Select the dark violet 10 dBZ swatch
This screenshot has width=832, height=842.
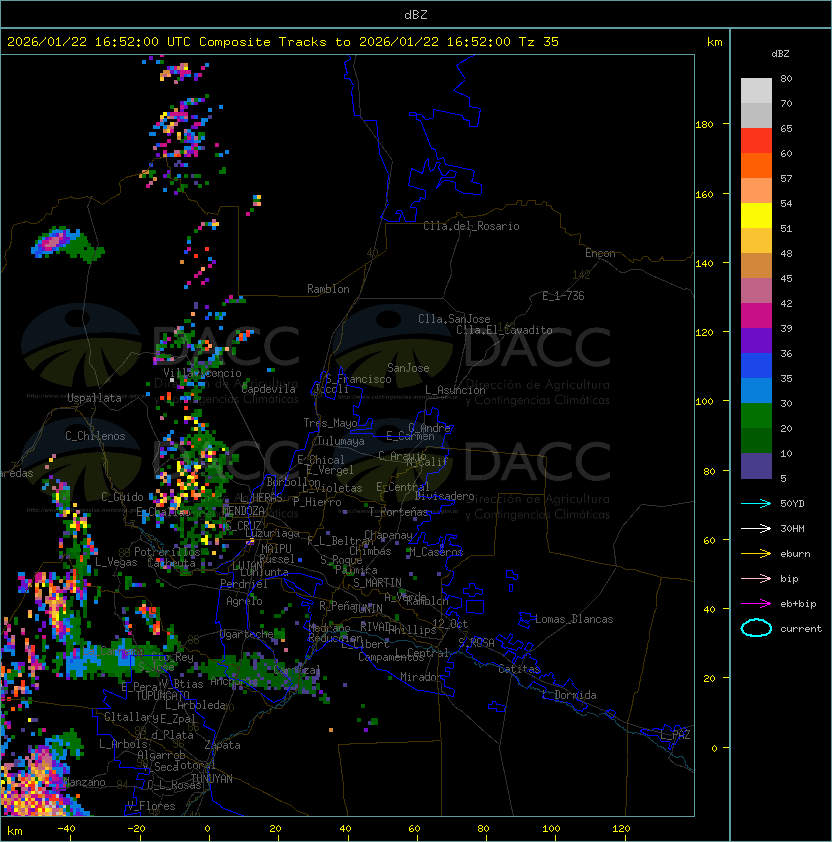756,466
